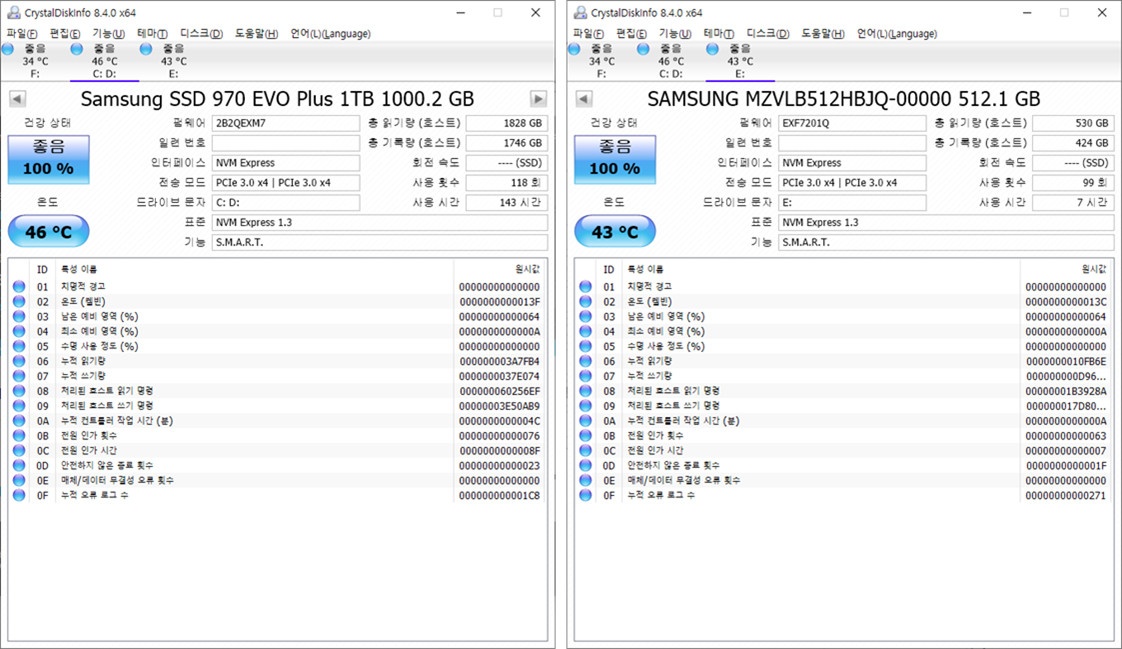Click PCIe 3.0 x4 transfer mode field in left window

[286, 182]
